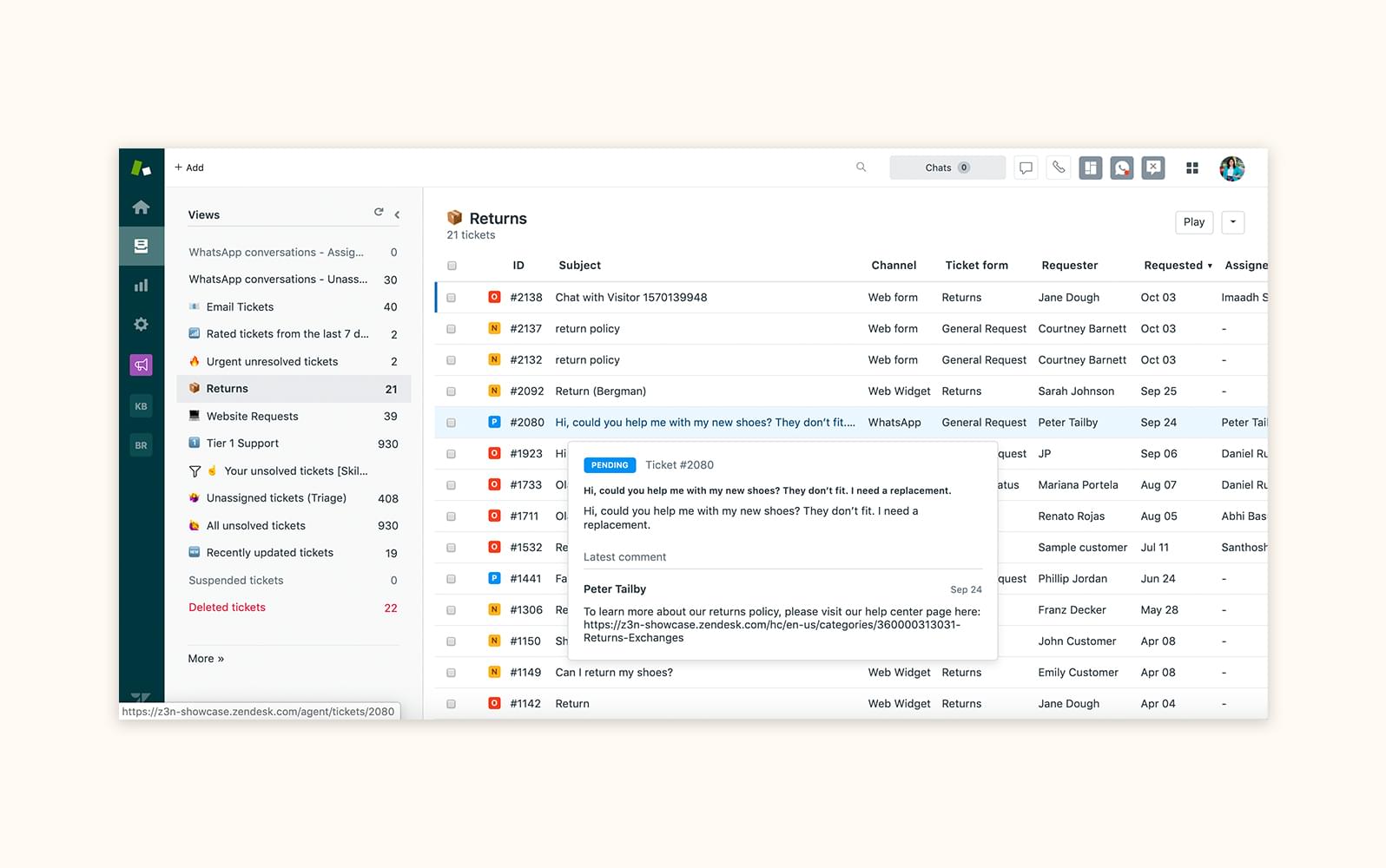Open the Reporting bar chart icon
This screenshot has height=868, width=1386.
point(141,286)
